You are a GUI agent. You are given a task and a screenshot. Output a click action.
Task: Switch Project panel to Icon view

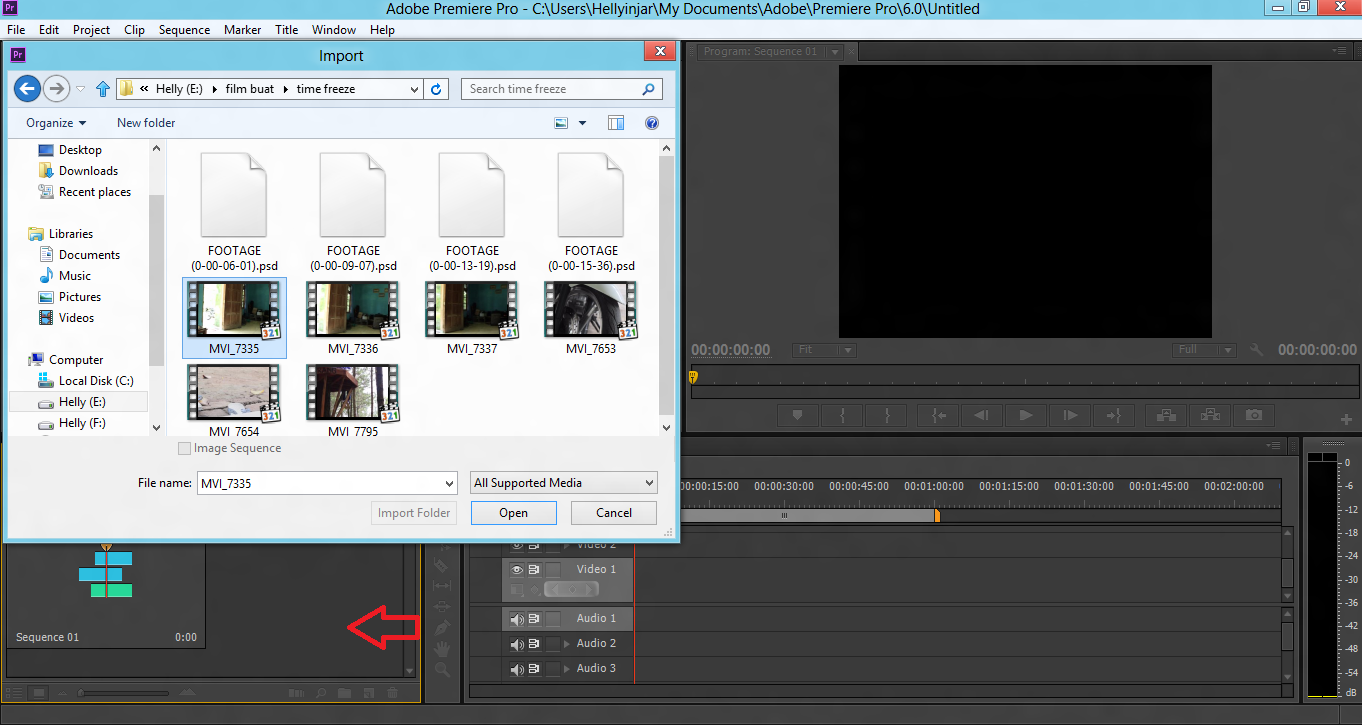39,692
